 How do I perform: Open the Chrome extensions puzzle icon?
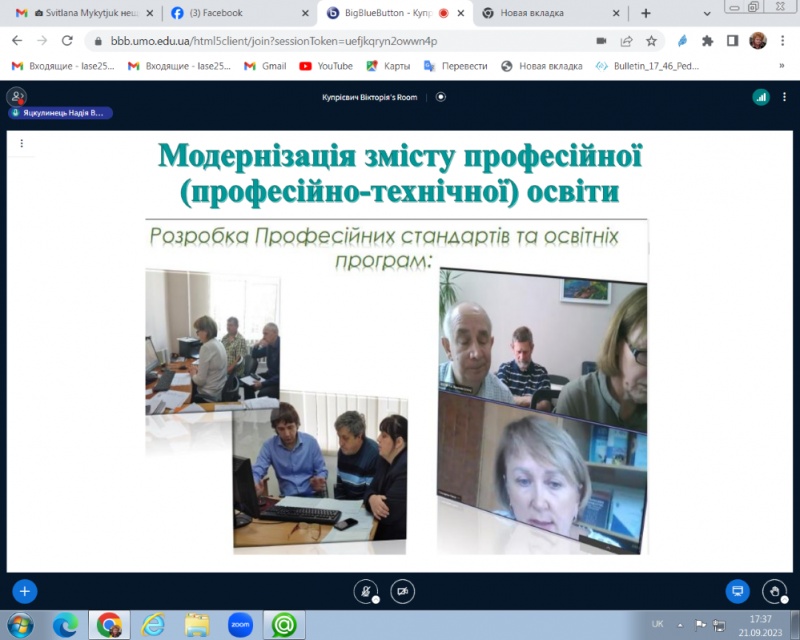click(x=707, y=41)
